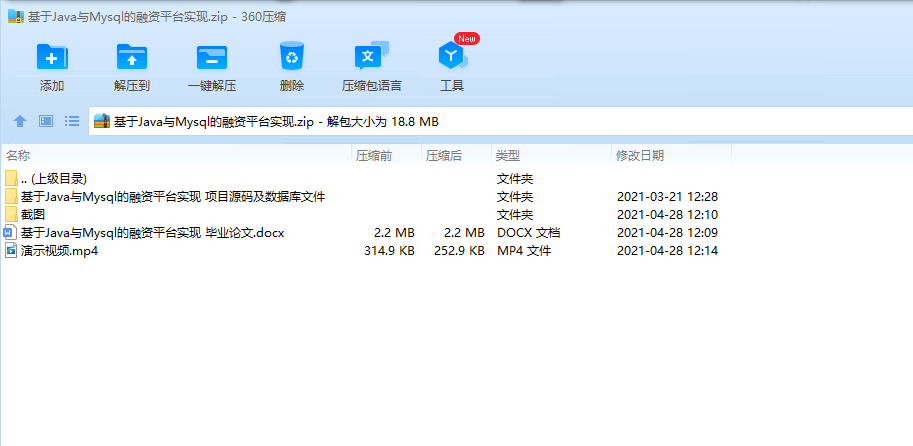Click the 解压到 (Extract to) icon
The width and height of the screenshot is (913, 446).
click(132, 57)
